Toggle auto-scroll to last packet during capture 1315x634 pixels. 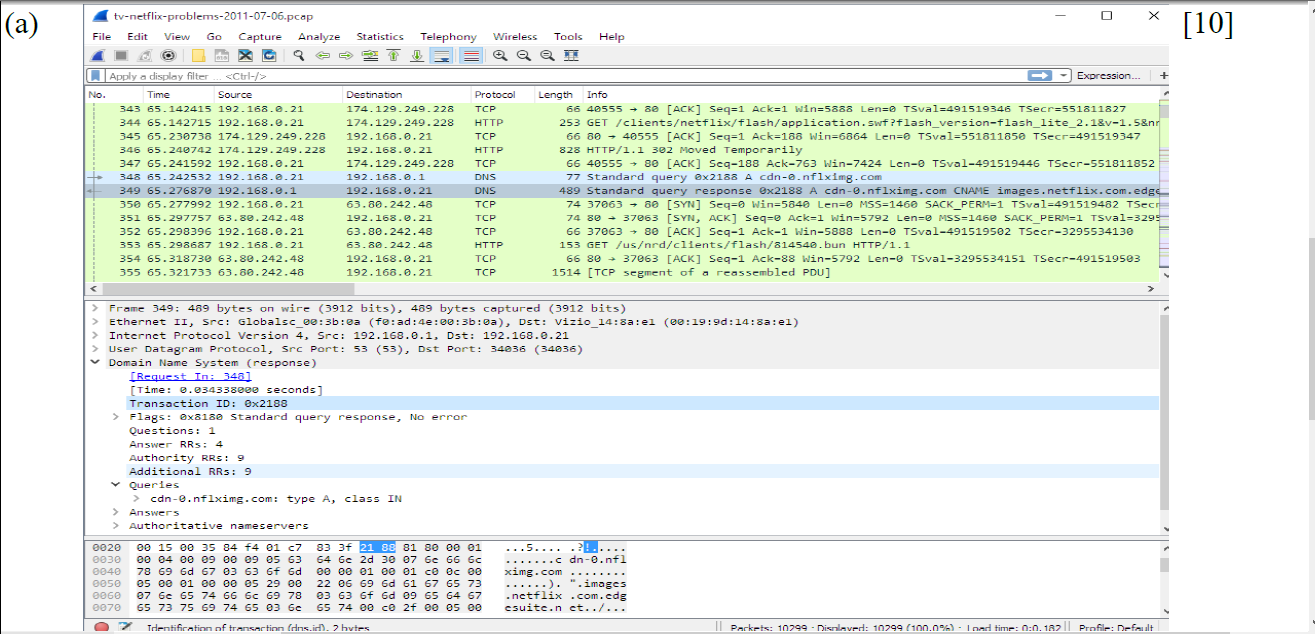(x=442, y=55)
